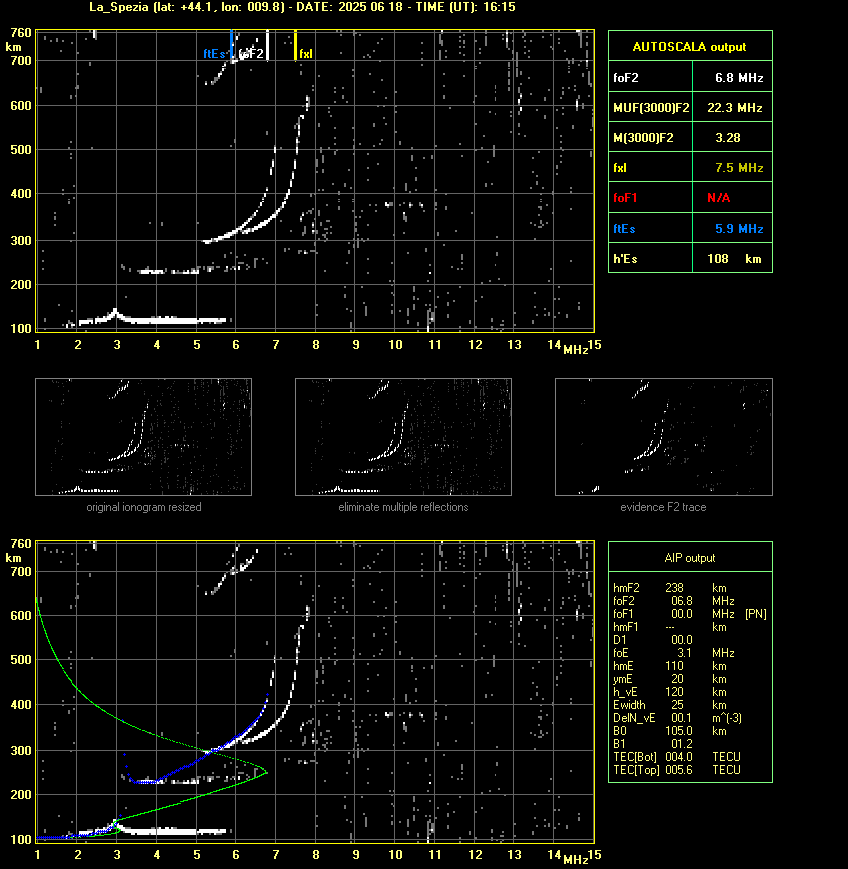Click the blue ftEs marker label in top ionogram
The width and height of the screenshot is (848, 869).
(x=214, y=54)
